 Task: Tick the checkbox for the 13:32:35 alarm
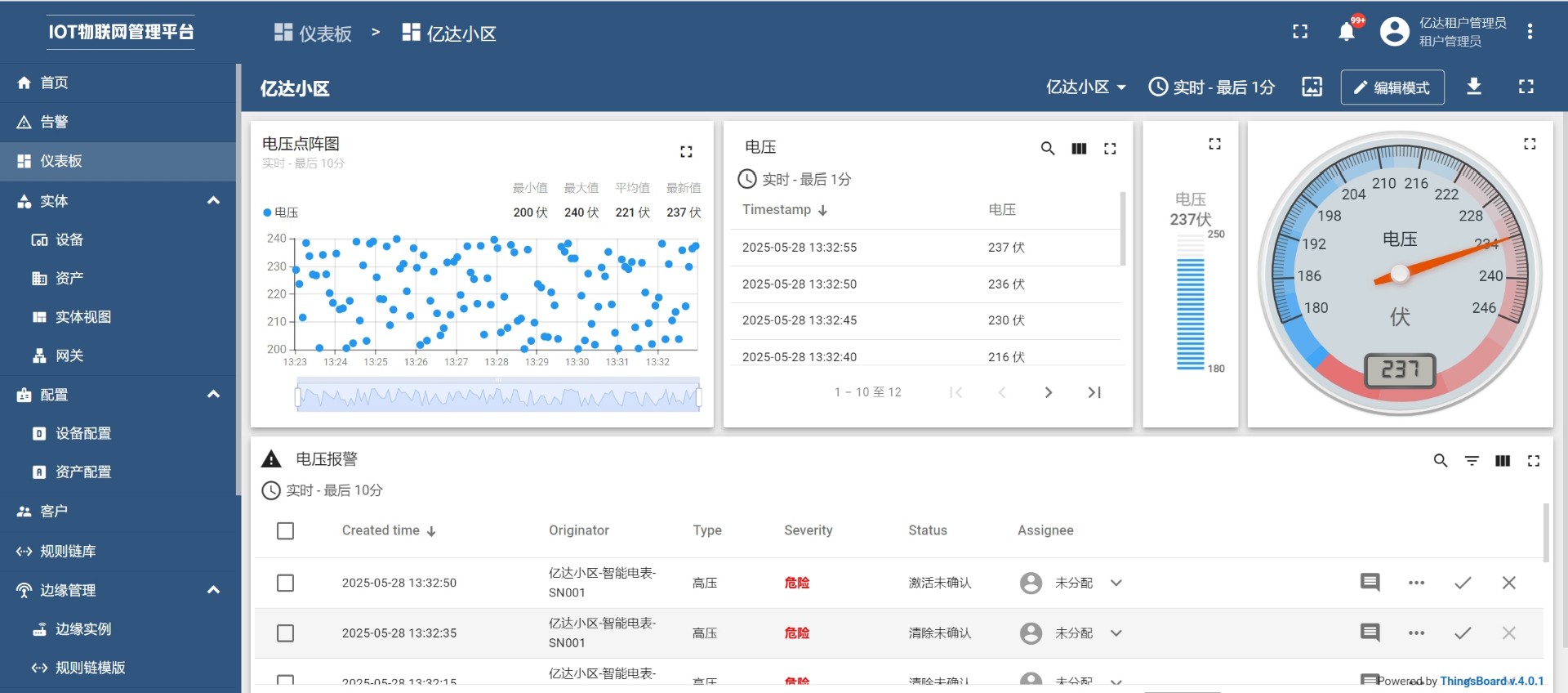pyautogui.click(x=285, y=633)
